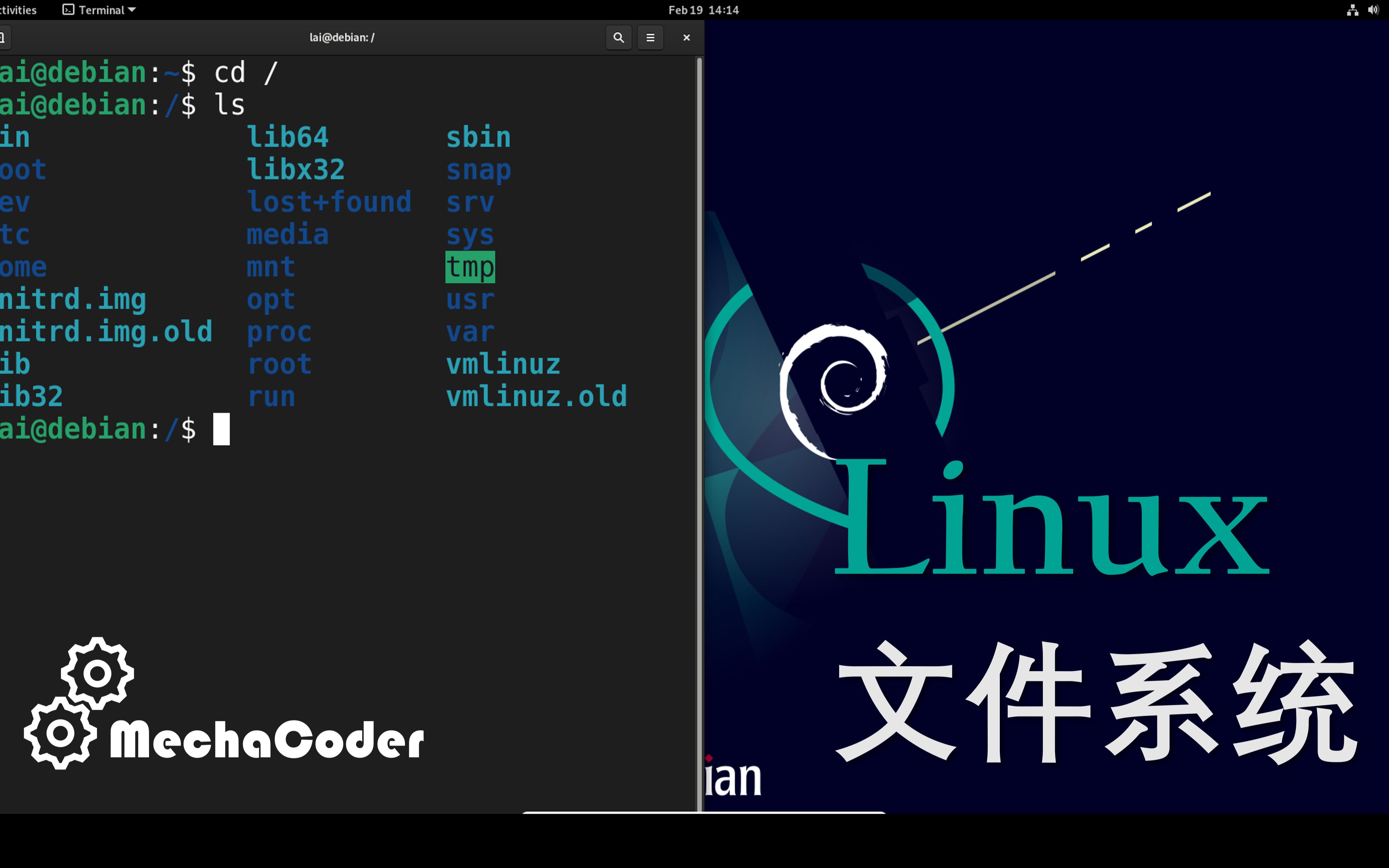
Task: Click the highlighted tmp directory entry
Action: click(470, 267)
